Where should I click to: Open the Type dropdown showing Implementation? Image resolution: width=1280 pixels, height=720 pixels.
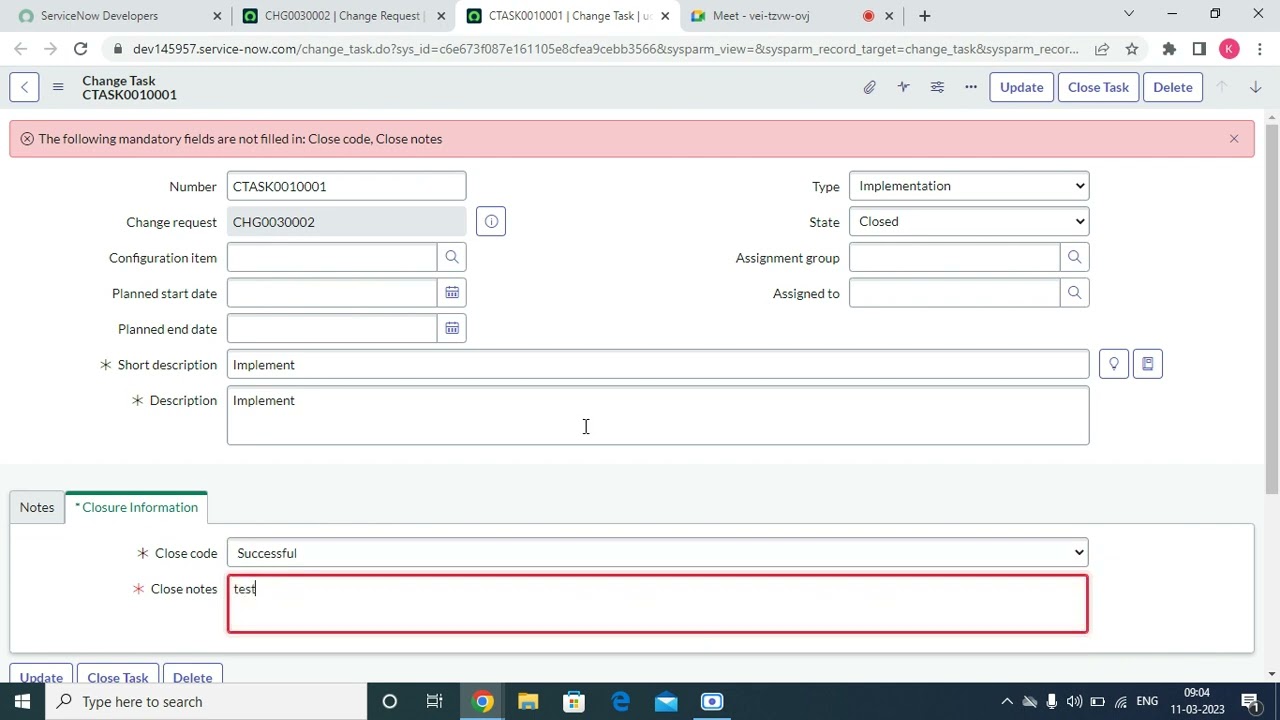click(x=969, y=186)
